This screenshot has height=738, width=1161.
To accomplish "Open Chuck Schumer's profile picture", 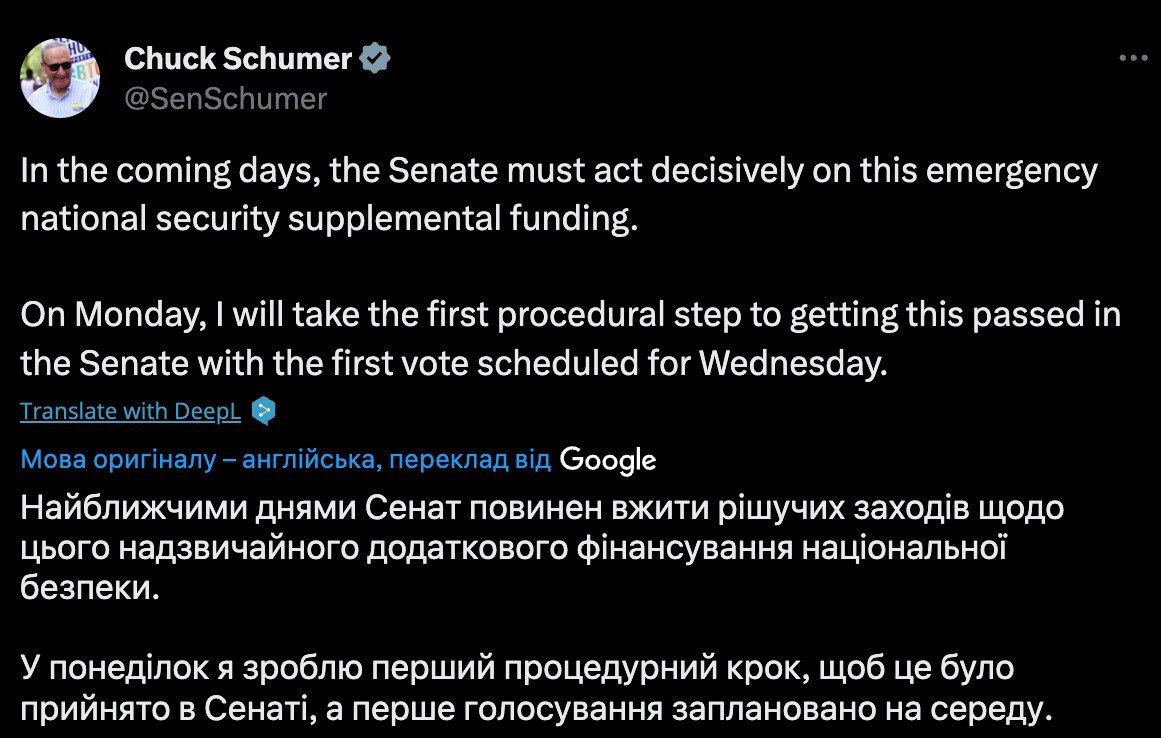I will [59, 78].
